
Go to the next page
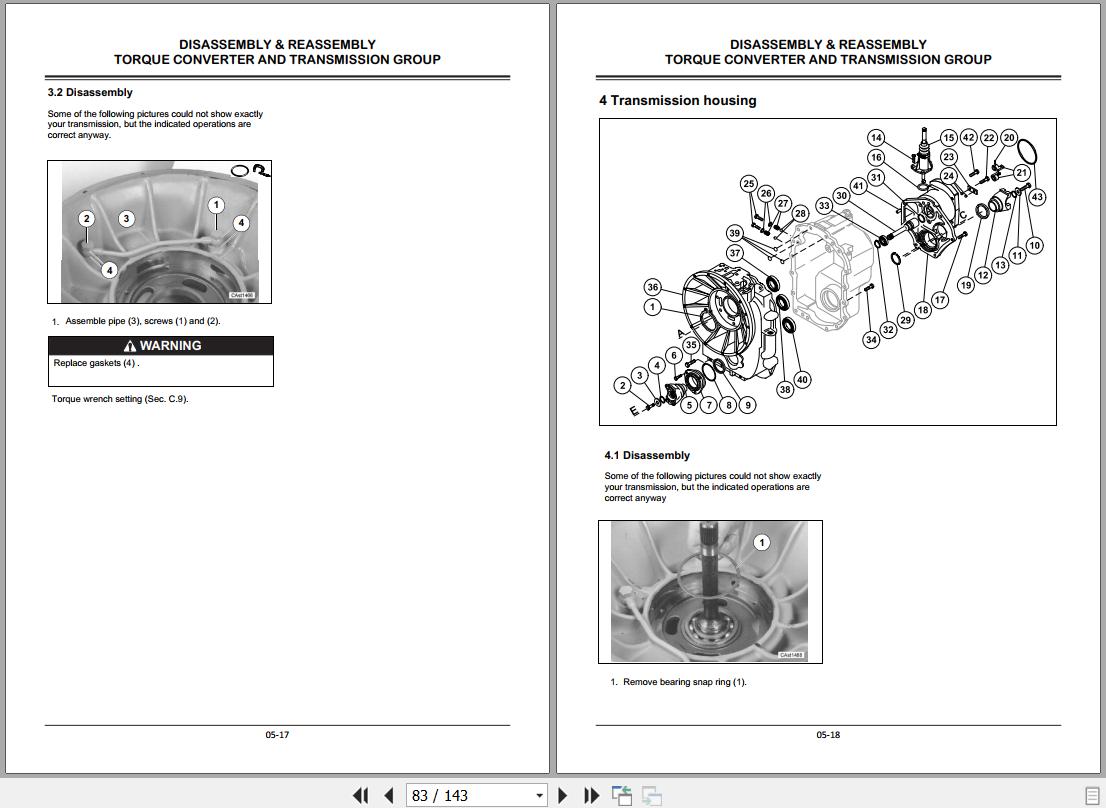point(563,795)
